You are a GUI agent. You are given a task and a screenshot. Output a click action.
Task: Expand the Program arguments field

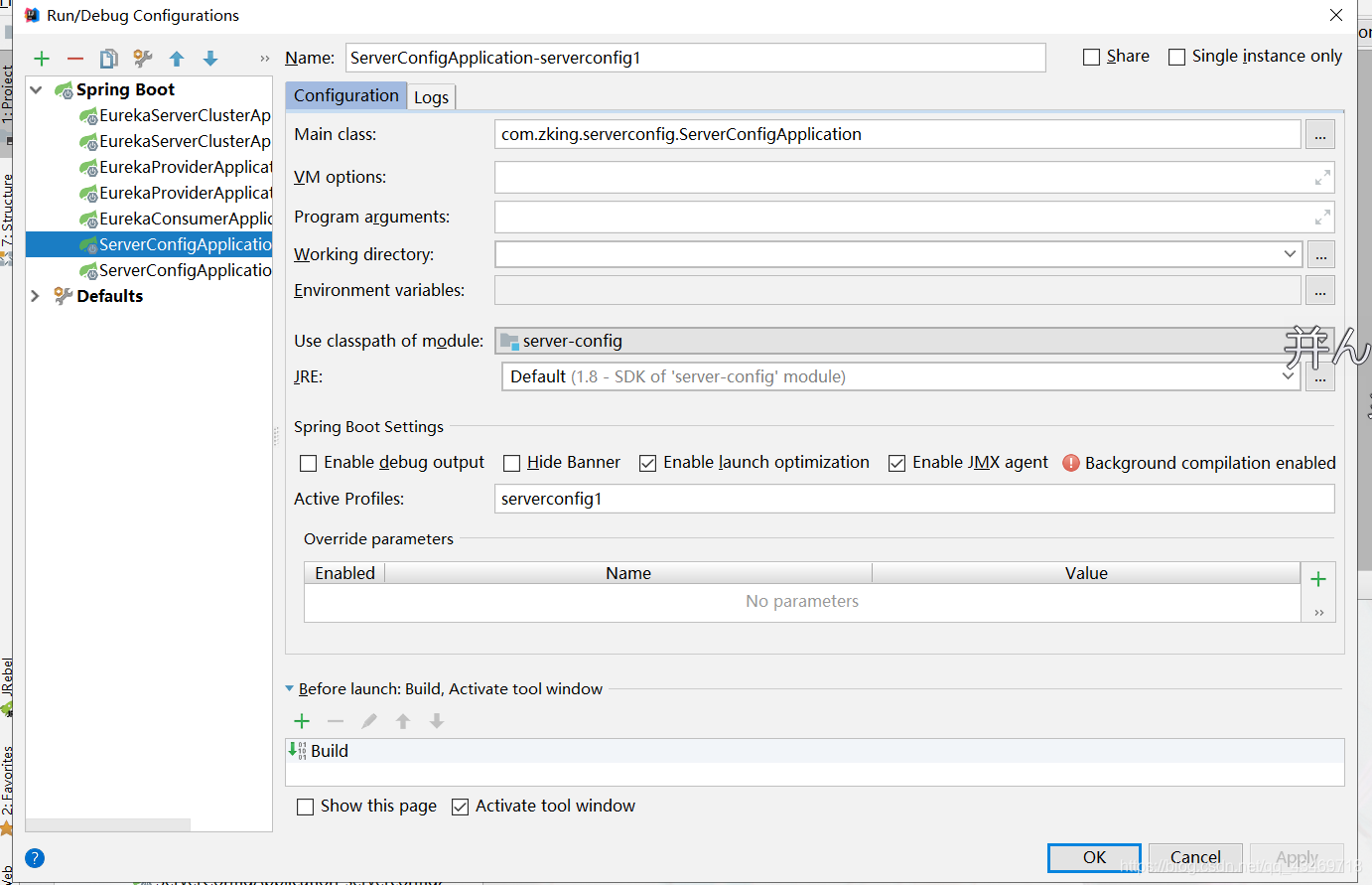tap(1322, 218)
